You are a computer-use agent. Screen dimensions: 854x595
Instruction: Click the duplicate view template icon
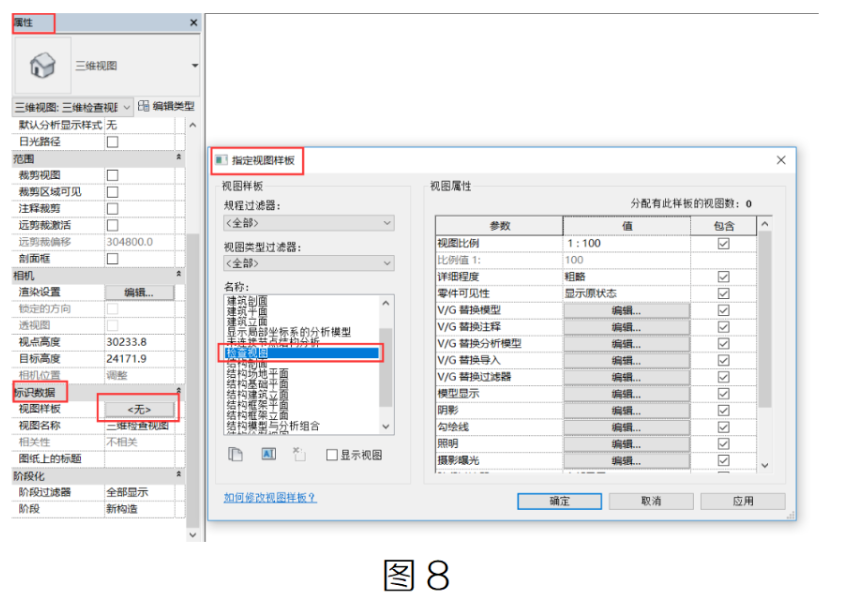[235, 454]
